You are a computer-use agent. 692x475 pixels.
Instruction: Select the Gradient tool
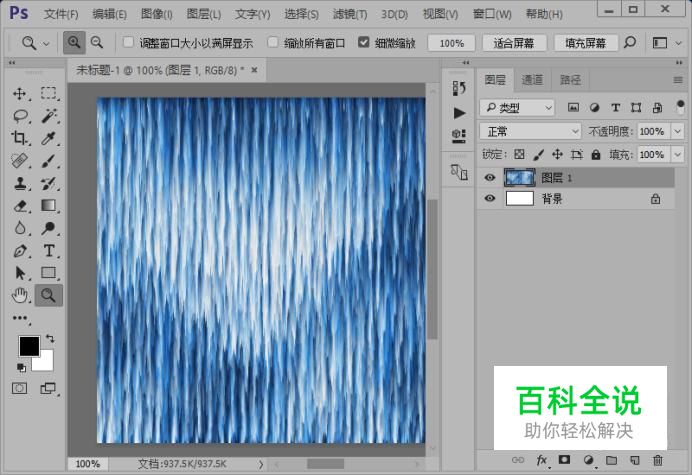click(49, 206)
